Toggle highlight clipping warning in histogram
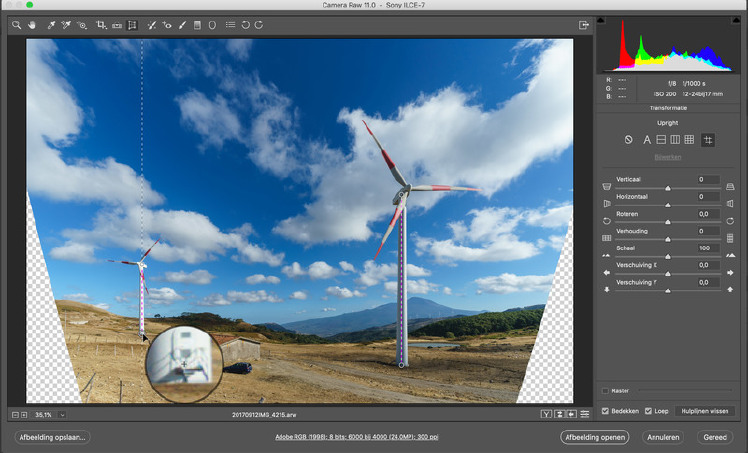This screenshot has height=453, width=748. pos(737,20)
